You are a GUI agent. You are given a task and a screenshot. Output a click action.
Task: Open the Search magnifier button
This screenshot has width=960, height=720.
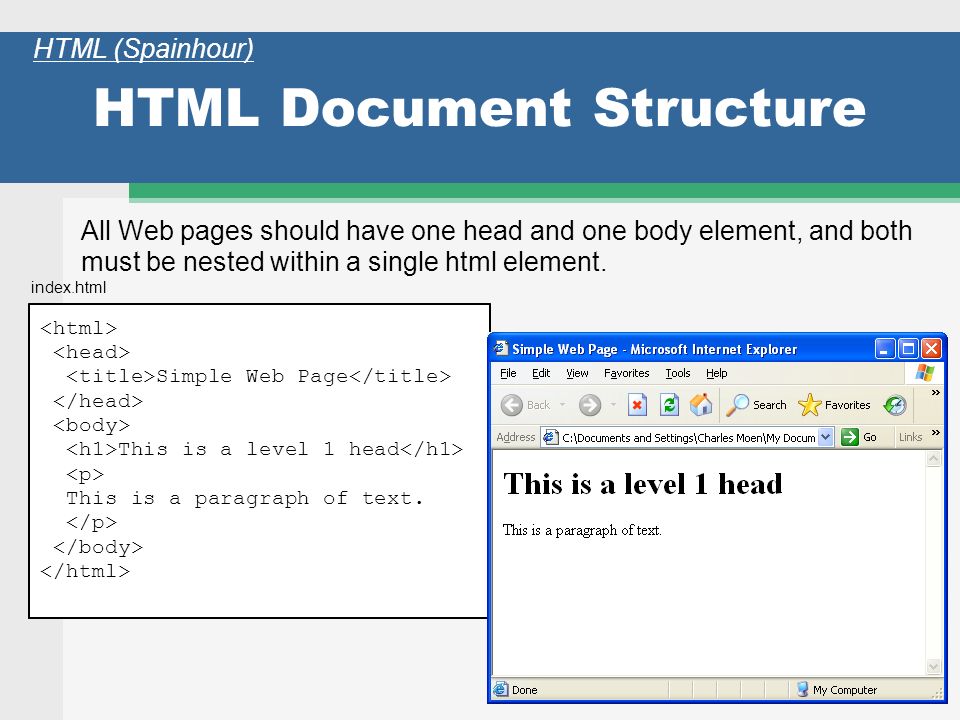click(757, 405)
